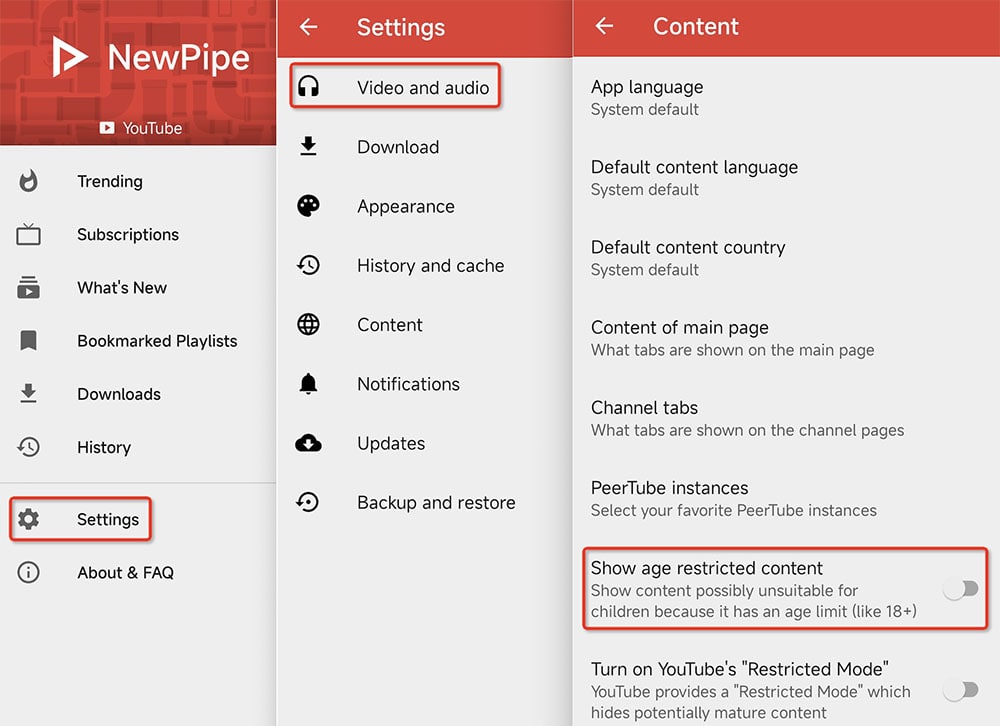The height and width of the screenshot is (726, 1000).
Task: Open the YouTube service selector
Action: point(141,128)
